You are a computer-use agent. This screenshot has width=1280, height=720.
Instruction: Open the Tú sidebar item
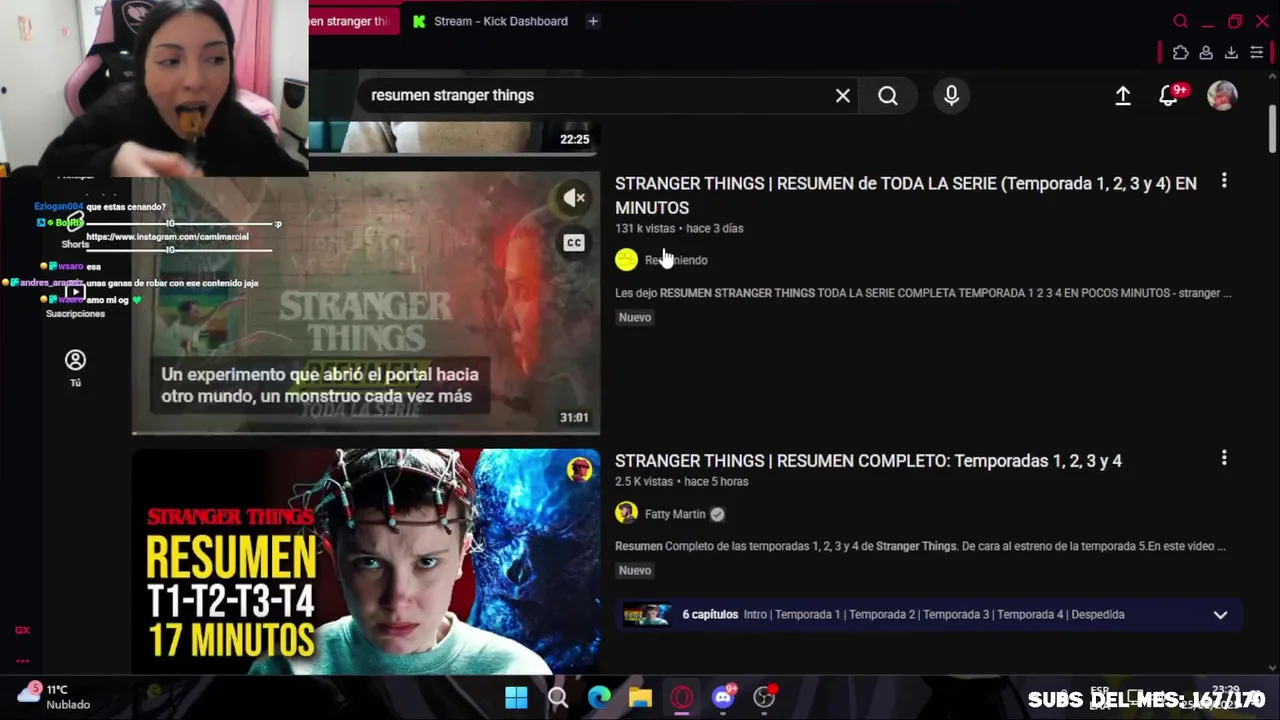75,368
